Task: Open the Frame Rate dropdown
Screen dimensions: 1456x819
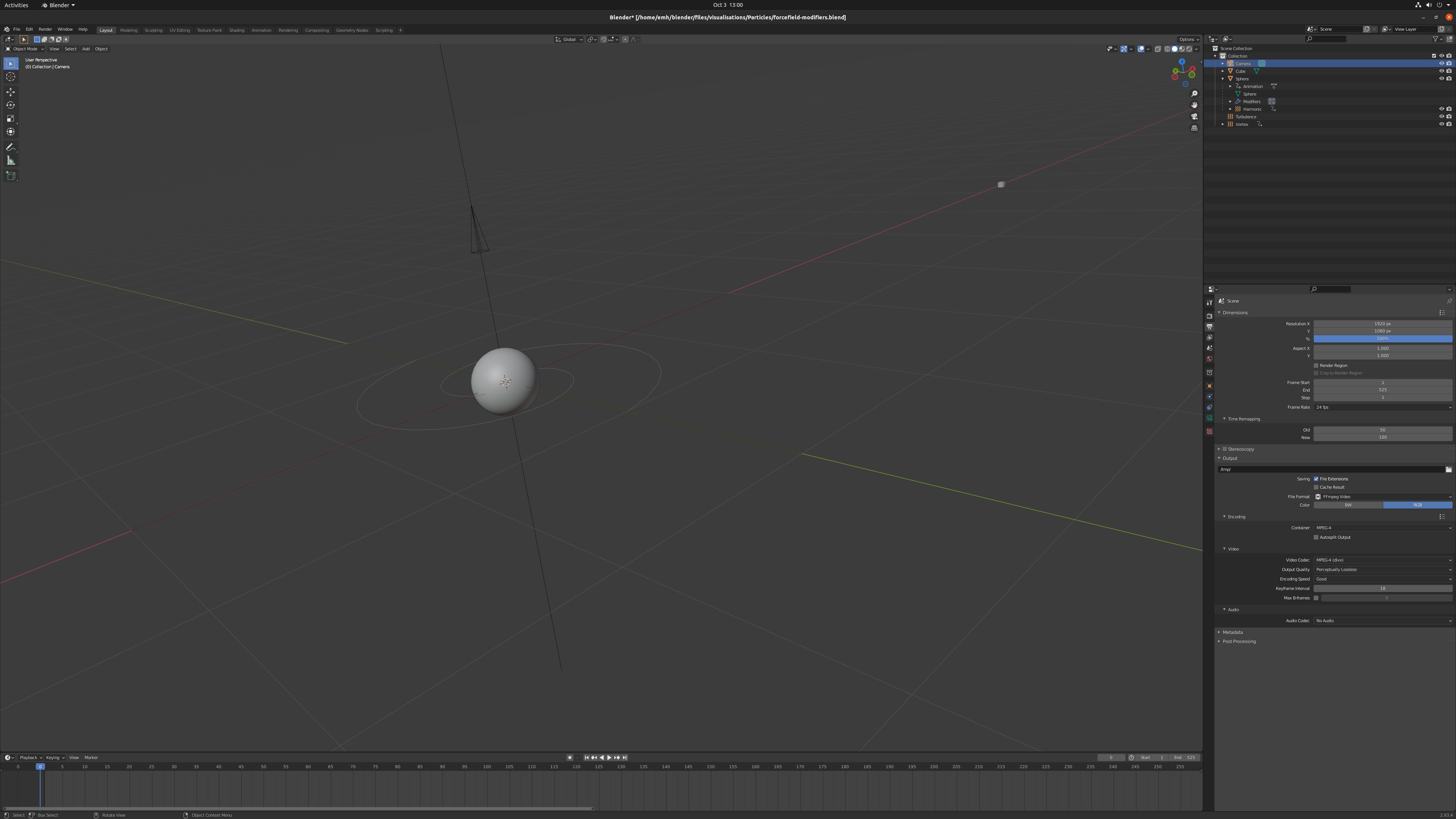Action: click(1382, 408)
